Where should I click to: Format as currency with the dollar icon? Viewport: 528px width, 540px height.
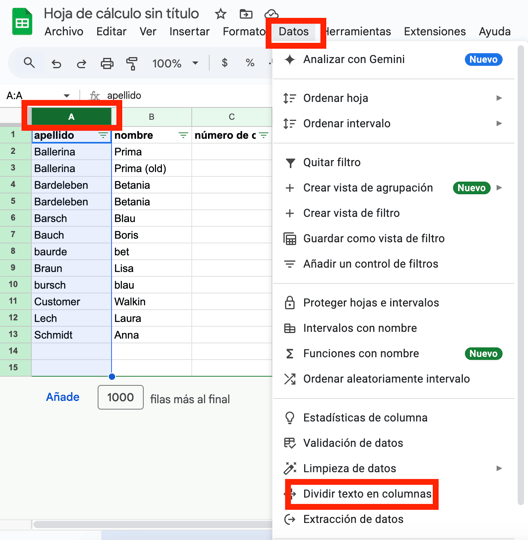(225, 63)
